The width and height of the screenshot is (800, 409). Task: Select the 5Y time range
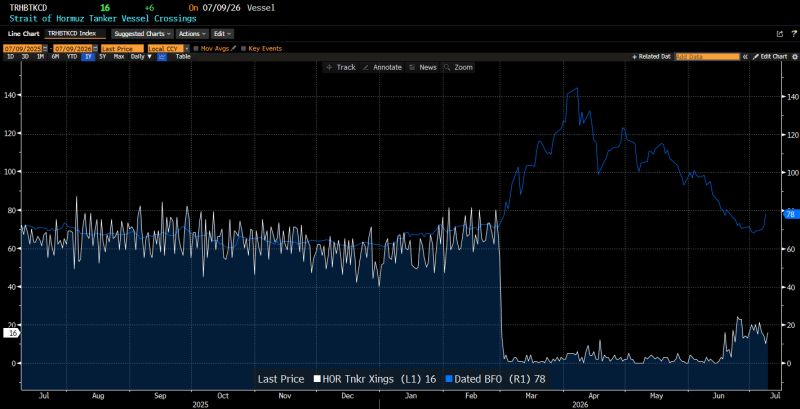click(x=103, y=57)
